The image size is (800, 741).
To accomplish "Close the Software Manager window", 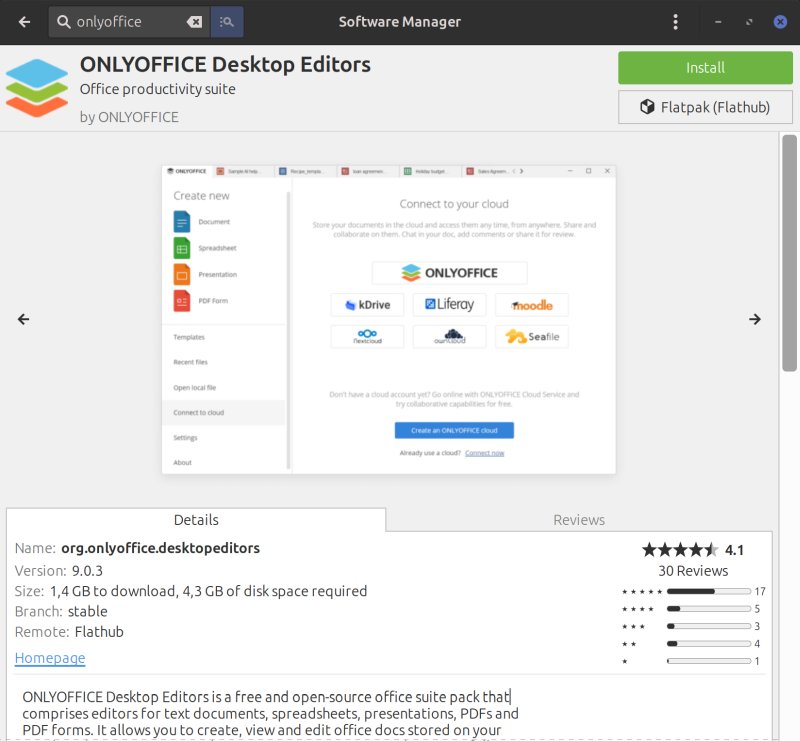I will pos(780,22).
